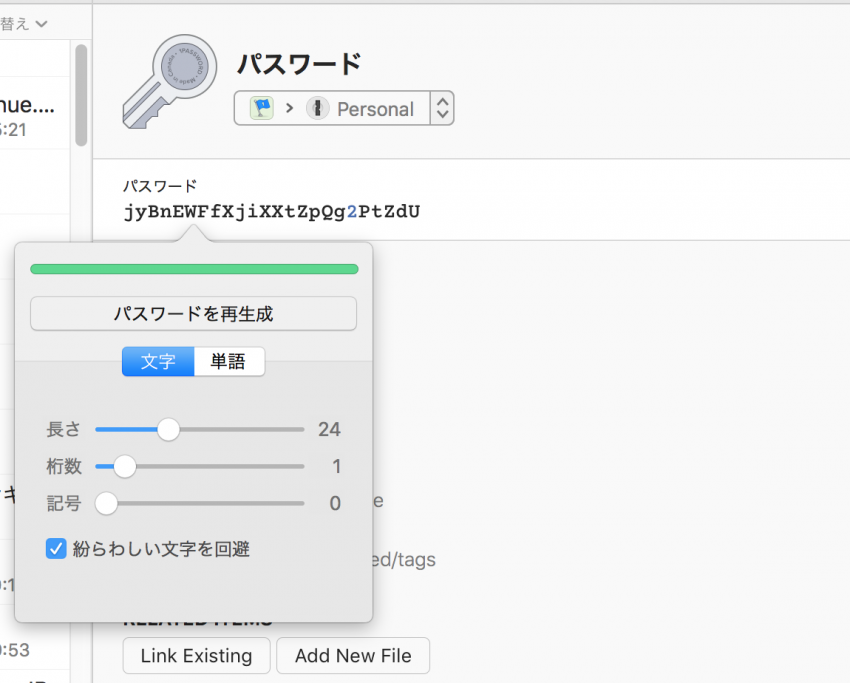
Task: Click the tags field
Action: [x=405, y=559]
